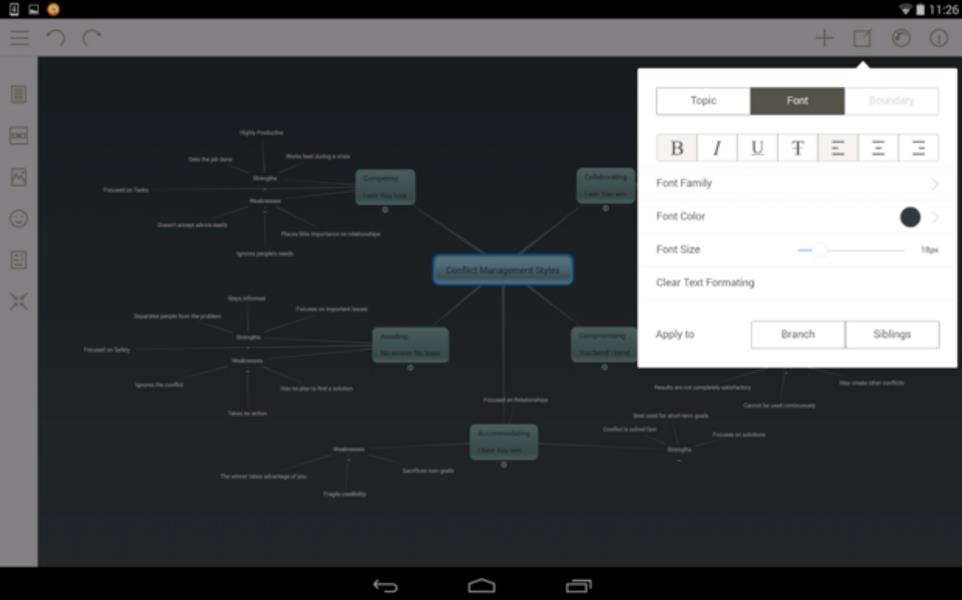Open the info icon in top bar
The width and height of the screenshot is (962, 600).
939,38
